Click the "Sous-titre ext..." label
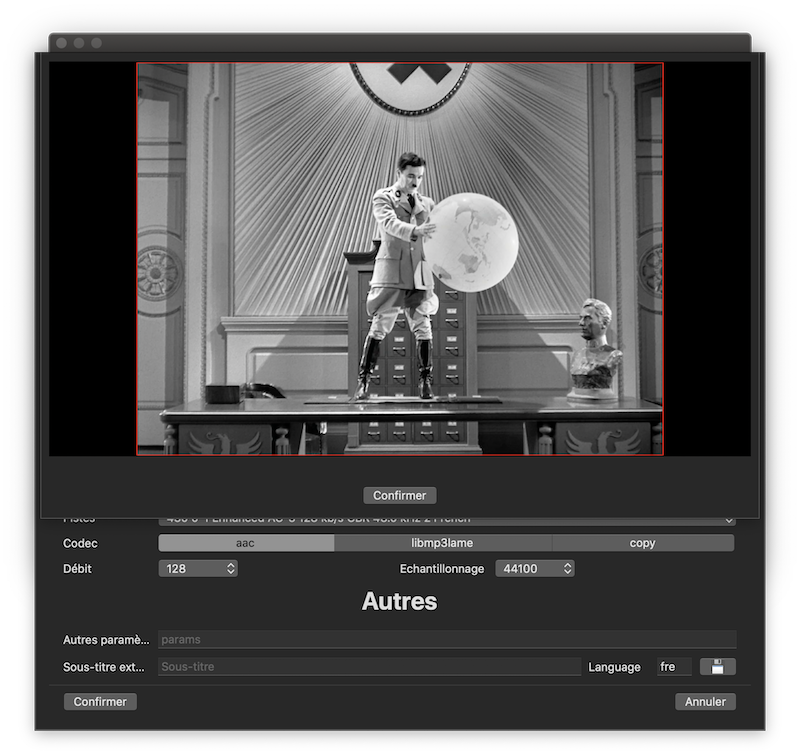The image size is (800, 754). tap(104, 667)
